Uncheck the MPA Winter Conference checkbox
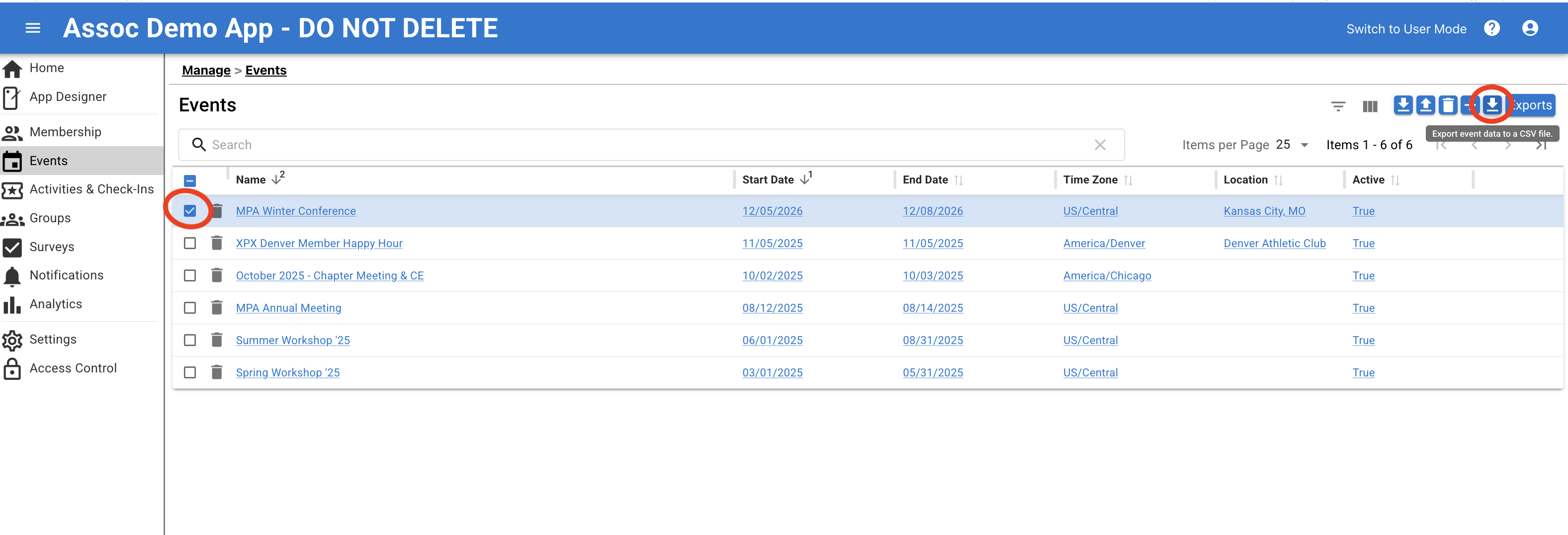Viewport: 1568px width, 535px height. click(190, 211)
